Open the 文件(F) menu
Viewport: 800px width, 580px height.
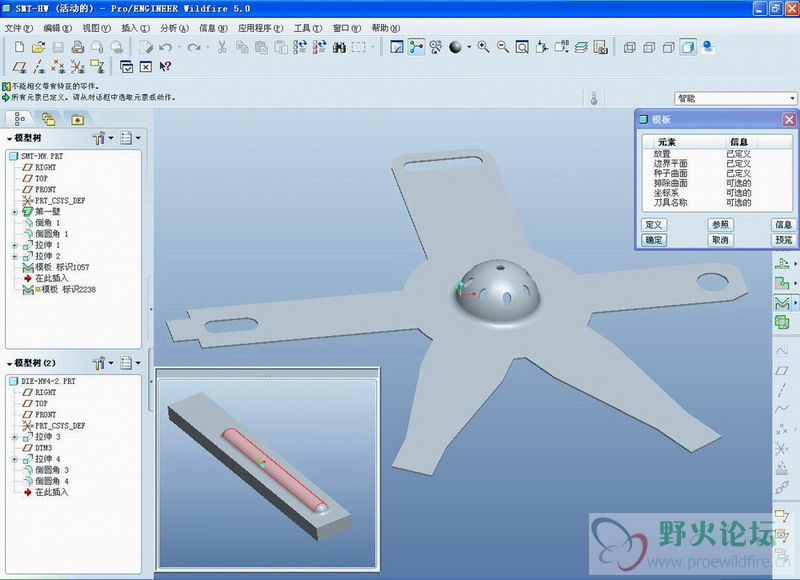tap(19, 28)
